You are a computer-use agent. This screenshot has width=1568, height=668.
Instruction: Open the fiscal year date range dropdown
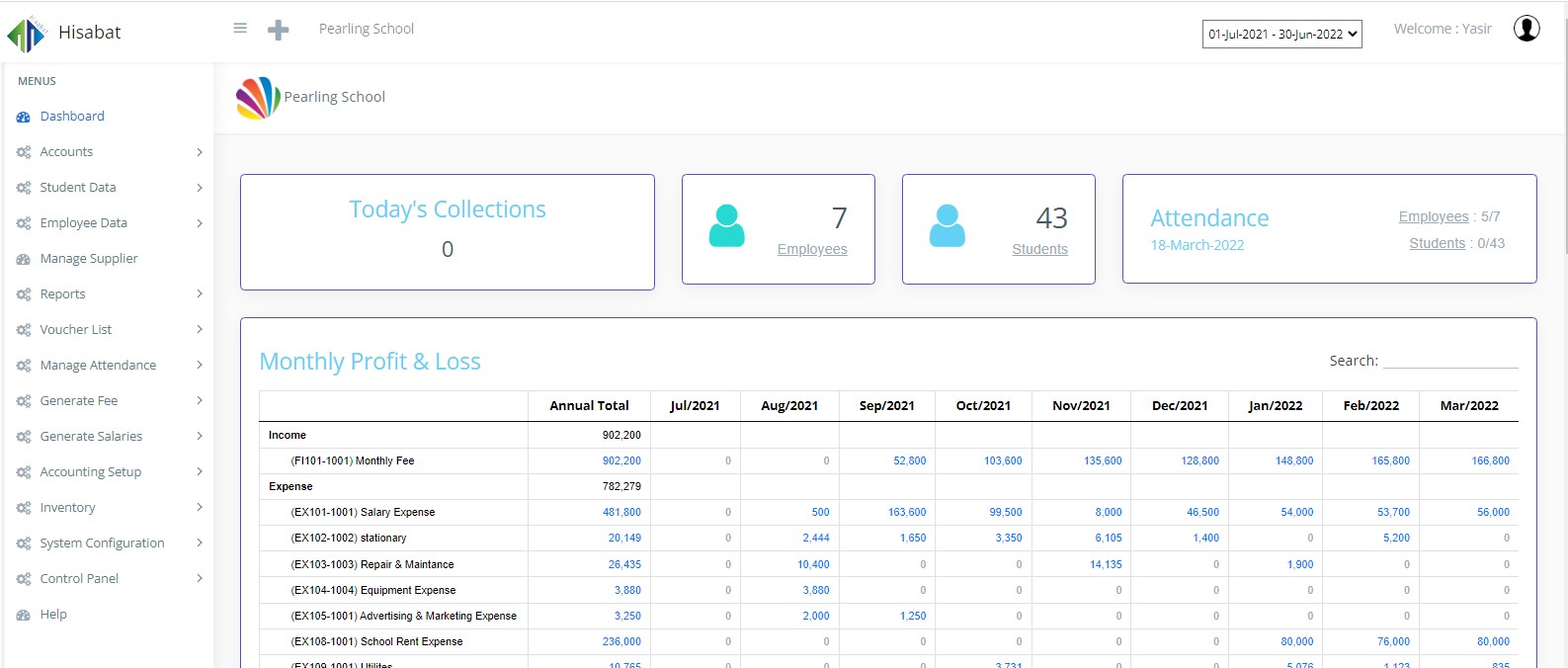1281,34
